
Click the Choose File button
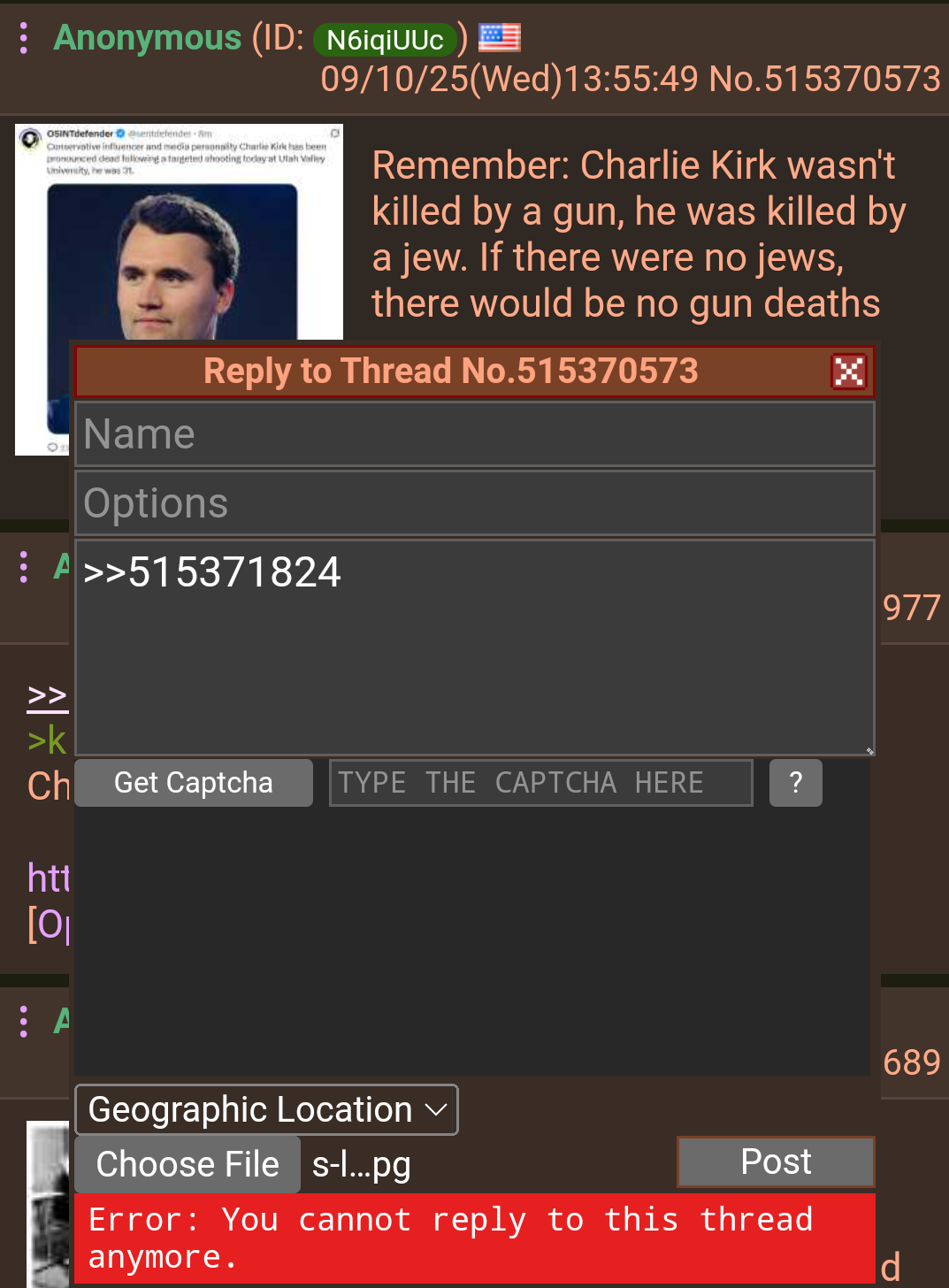188,1164
